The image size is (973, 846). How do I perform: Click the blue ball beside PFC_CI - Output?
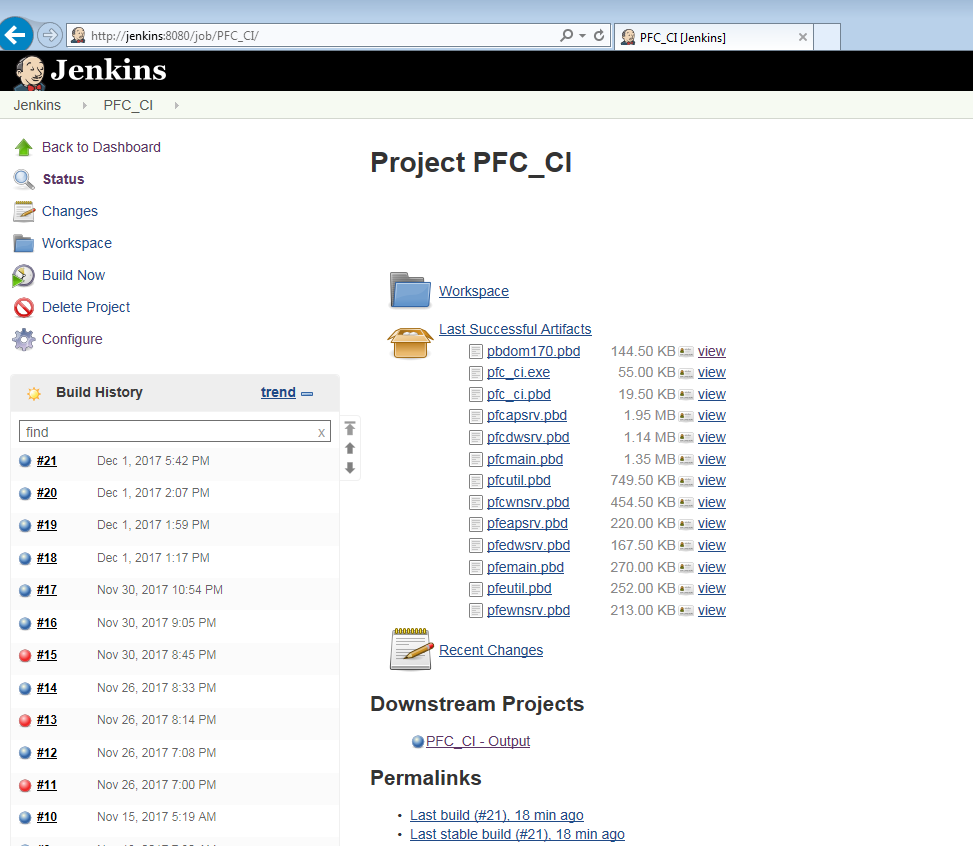click(418, 741)
